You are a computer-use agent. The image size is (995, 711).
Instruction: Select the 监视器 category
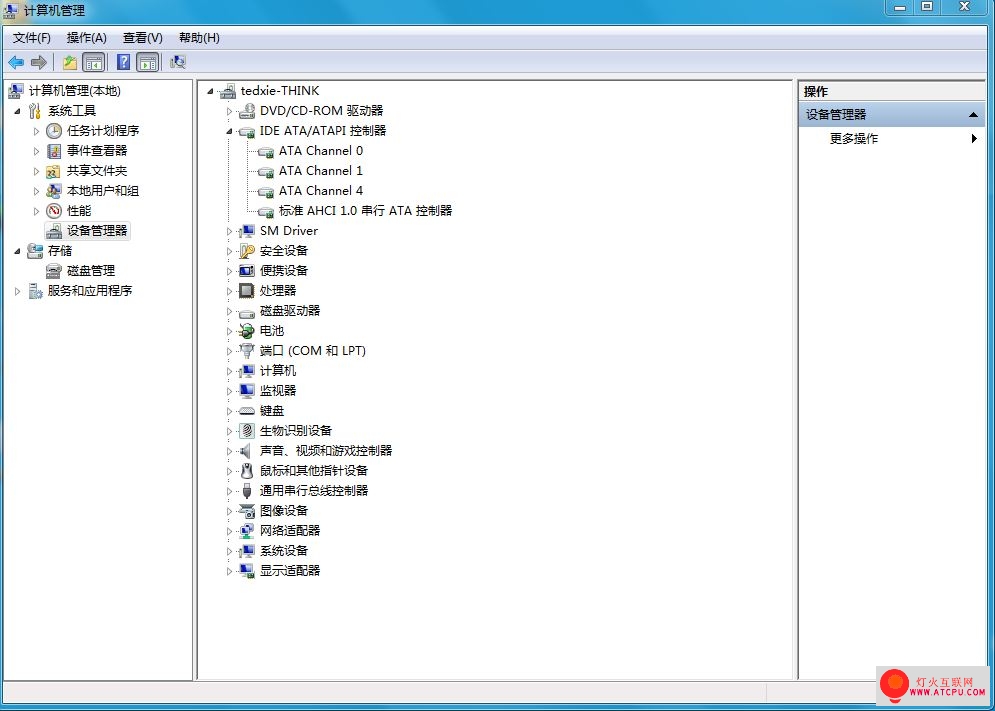pos(278,391)
